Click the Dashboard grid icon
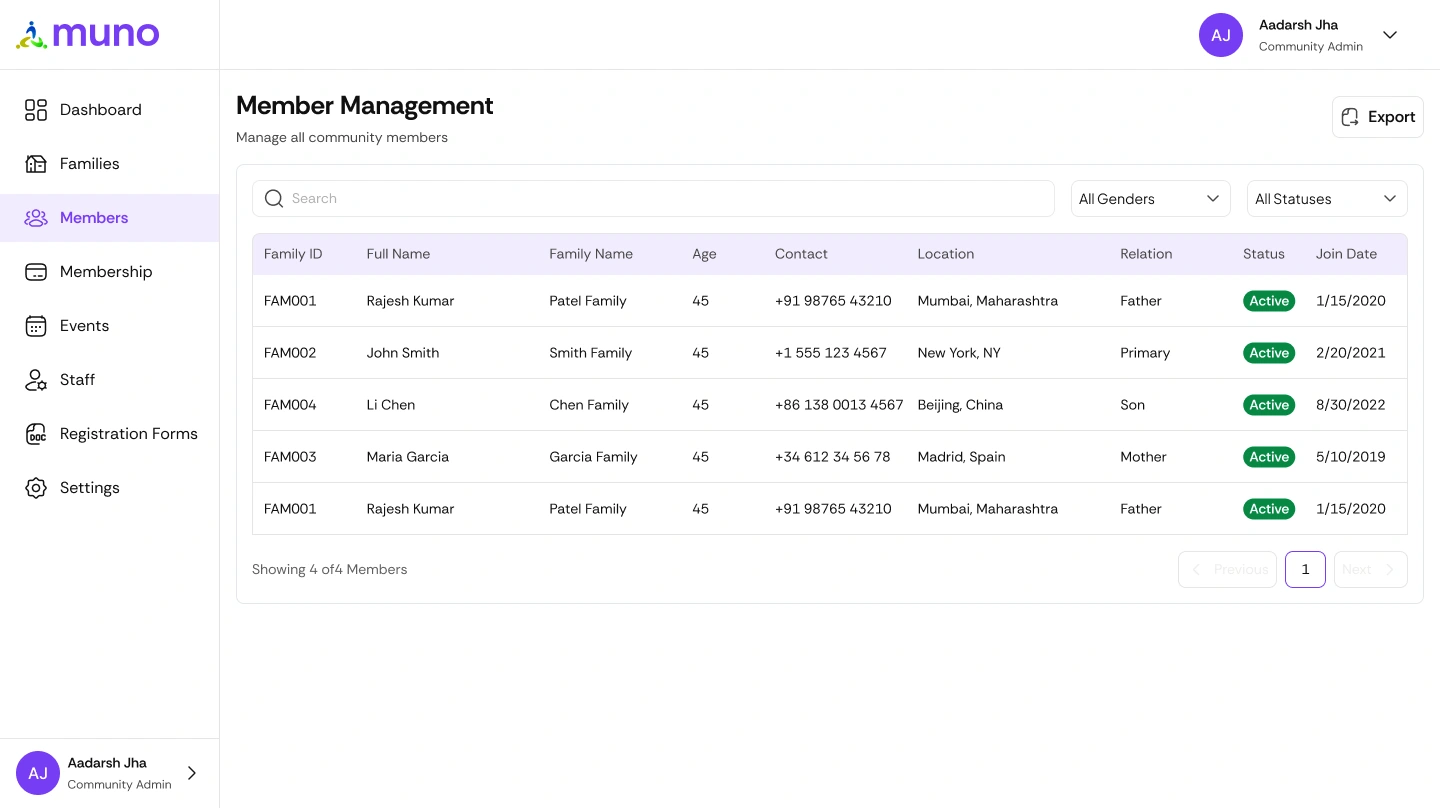 coord(36,110)
